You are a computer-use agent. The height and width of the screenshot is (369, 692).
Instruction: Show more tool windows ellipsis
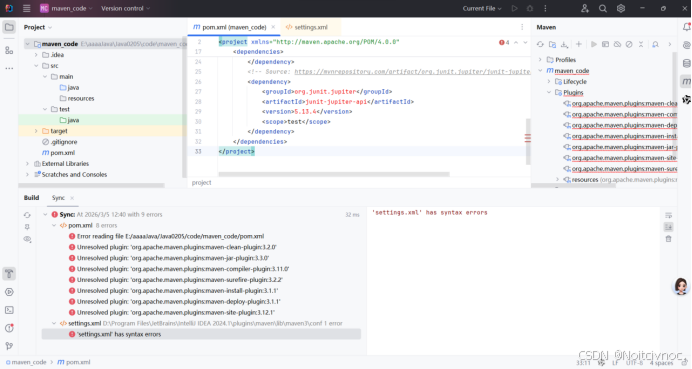[9, 68]
